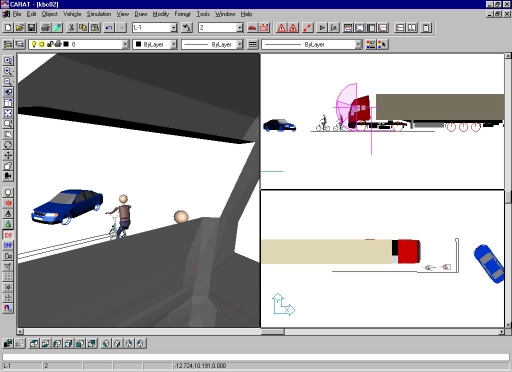512x372 pixels.
Task: Click the Save floppy disk icon
Action: (32, 27)
